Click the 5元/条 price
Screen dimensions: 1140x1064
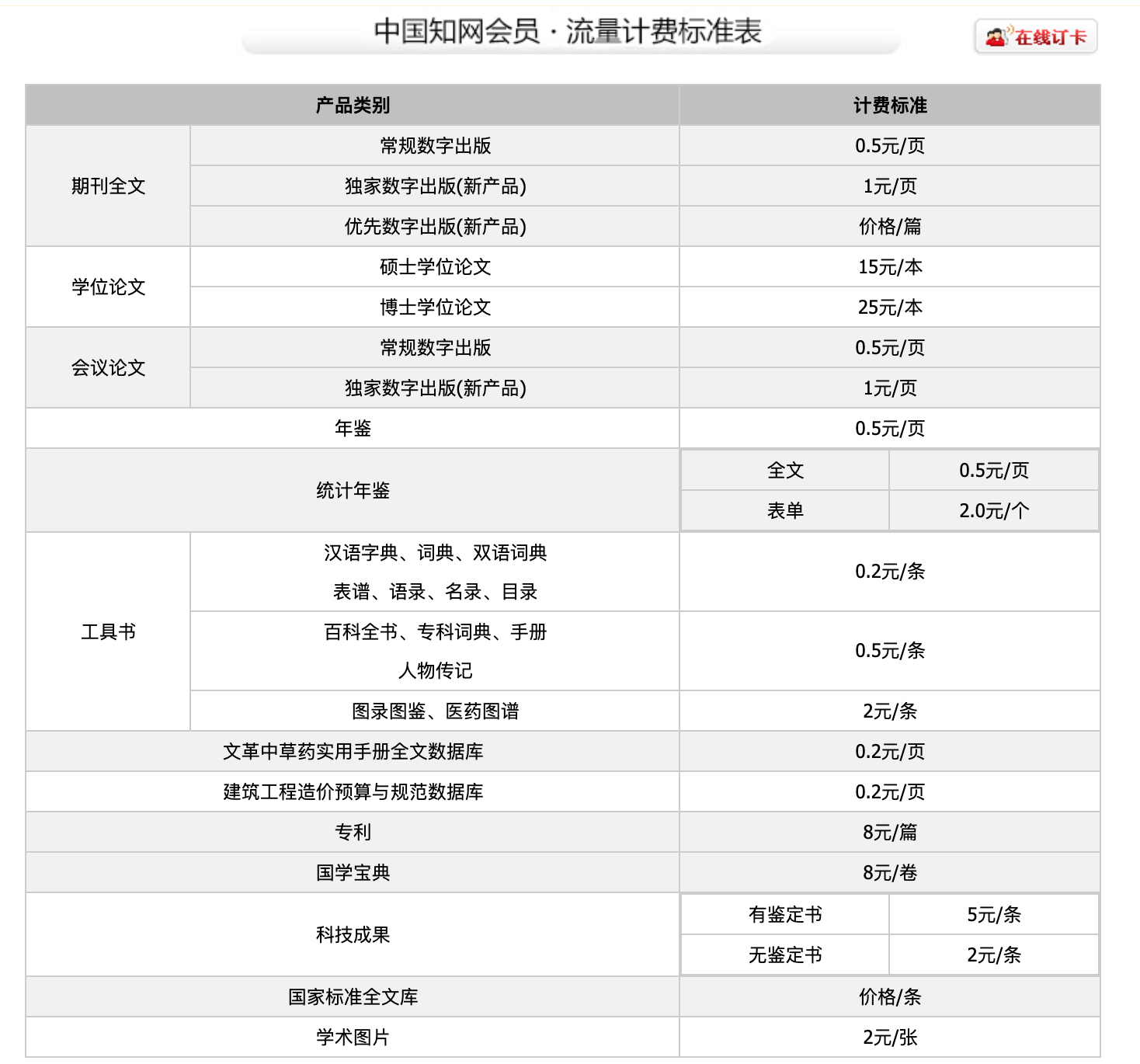(x=994, y=914)
